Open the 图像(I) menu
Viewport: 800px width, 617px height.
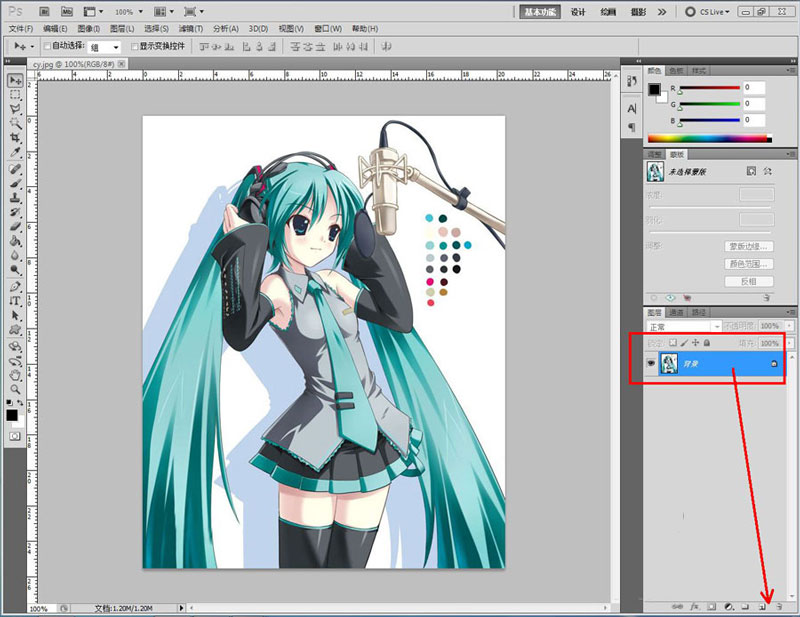pyautogui.click(x=89, y=29)
